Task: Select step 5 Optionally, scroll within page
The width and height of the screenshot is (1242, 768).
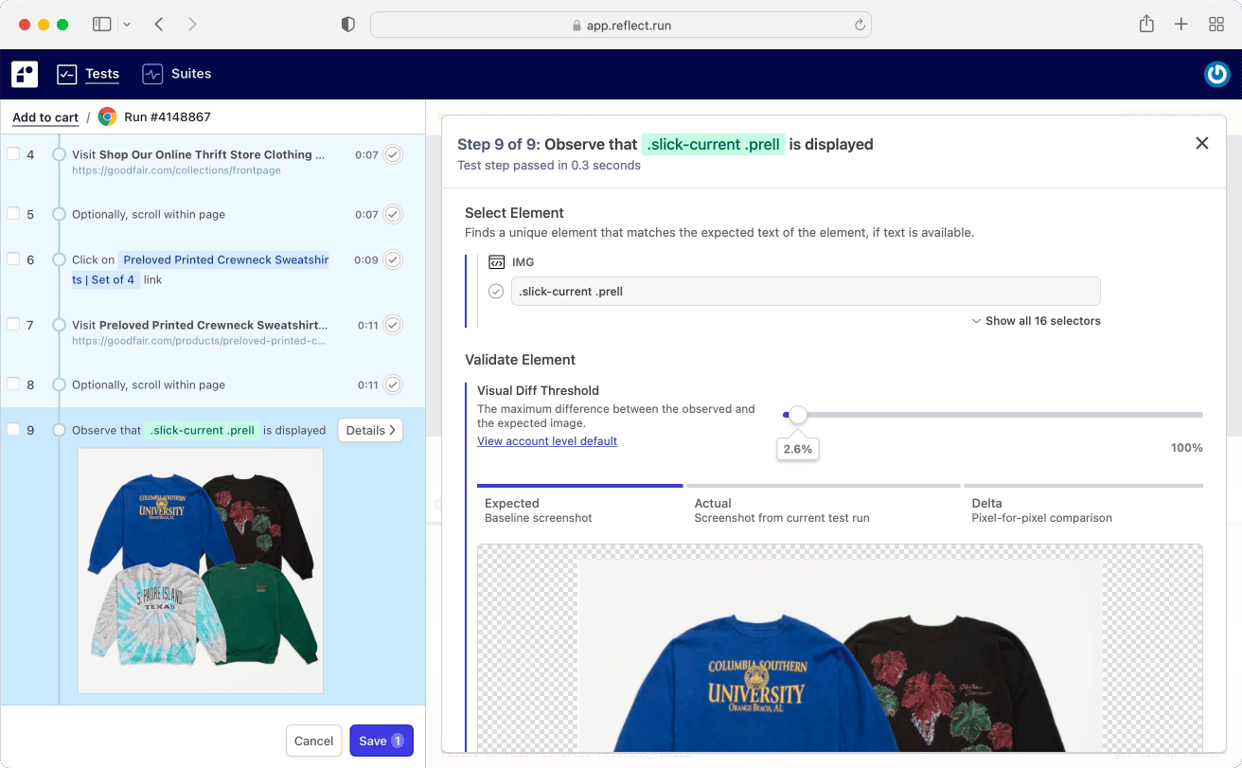Action: [148, 215]
